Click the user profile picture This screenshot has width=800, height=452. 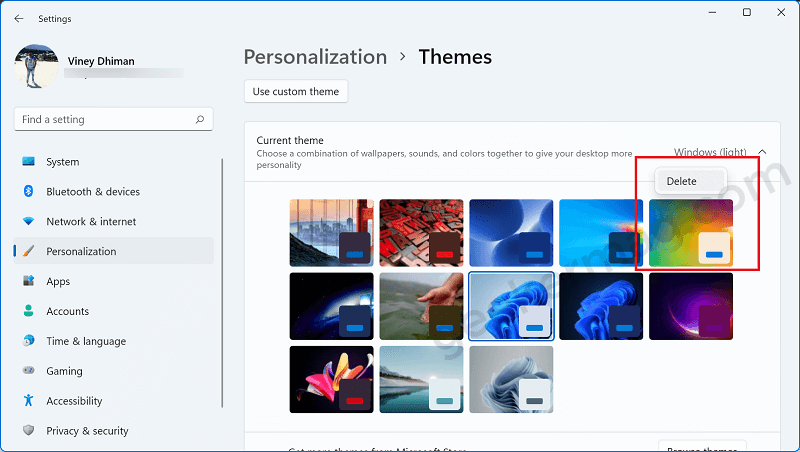(x=36, y=66)
